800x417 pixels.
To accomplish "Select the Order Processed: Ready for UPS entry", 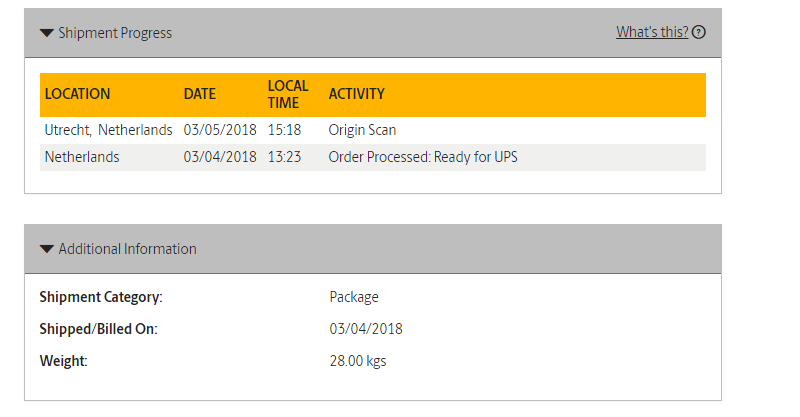I will (423, 157).
